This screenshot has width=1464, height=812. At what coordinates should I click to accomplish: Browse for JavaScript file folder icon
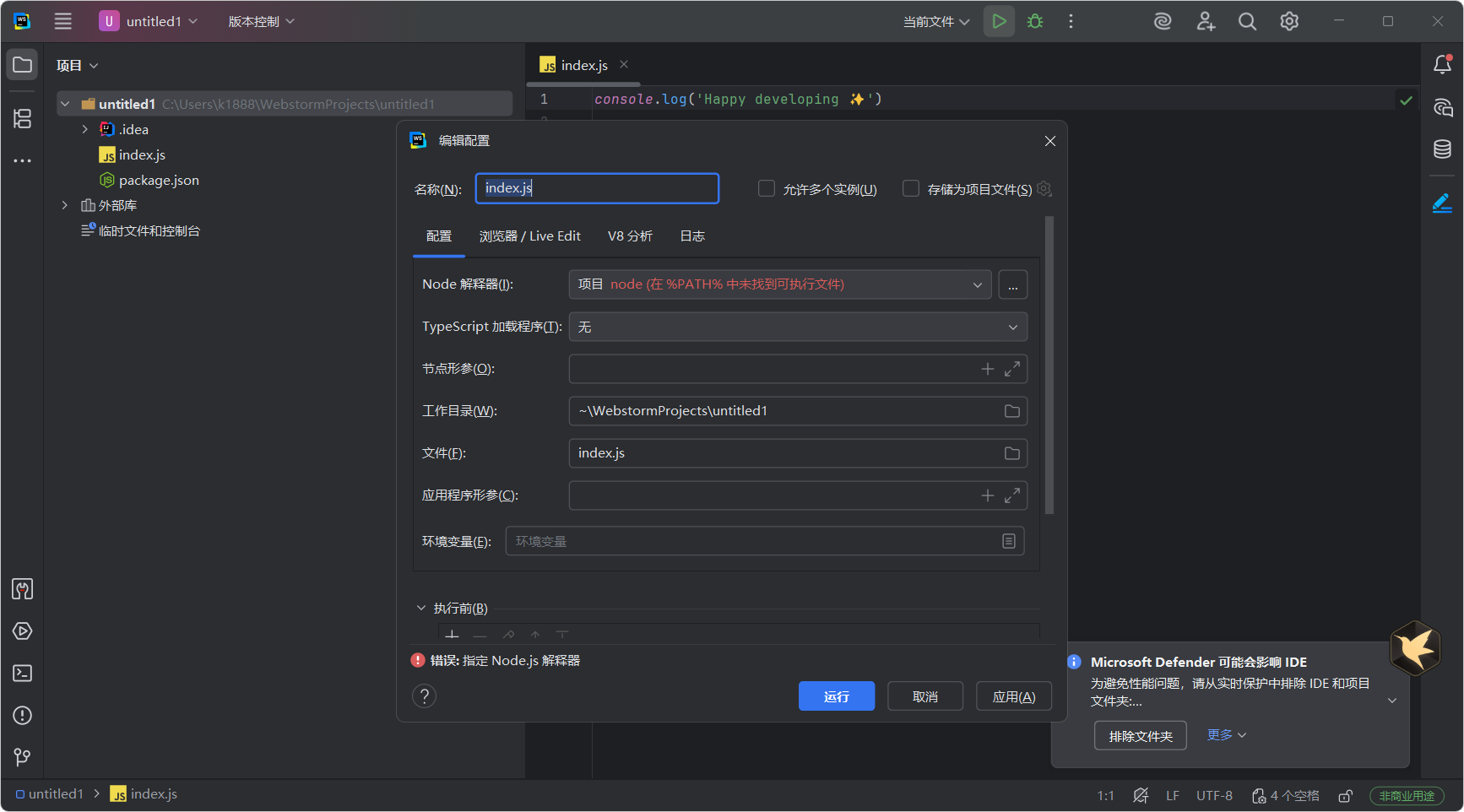click(1011, 453)
